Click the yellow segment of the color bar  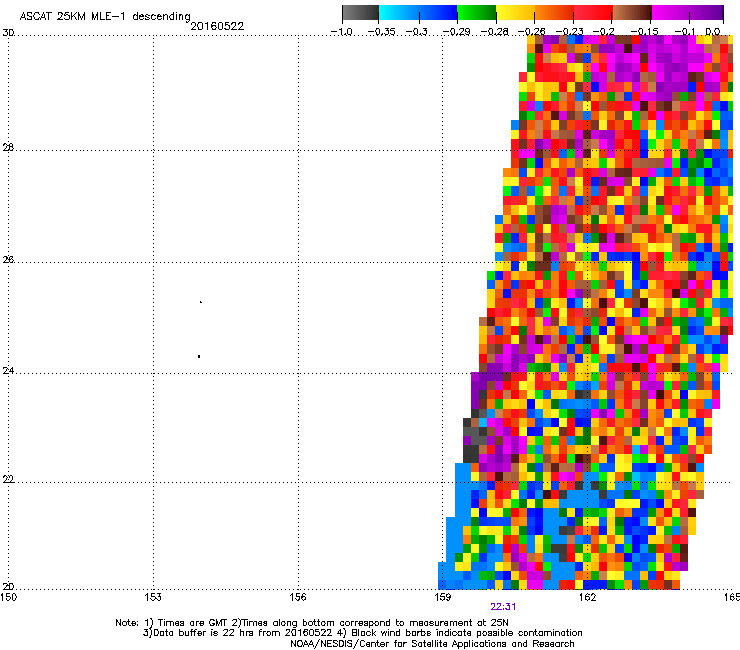(x=515, y=13)
